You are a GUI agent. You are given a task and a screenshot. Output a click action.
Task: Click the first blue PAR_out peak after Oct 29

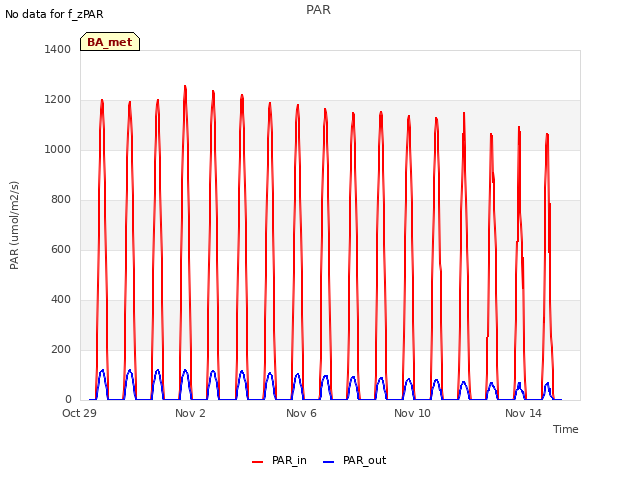[102, 370]
